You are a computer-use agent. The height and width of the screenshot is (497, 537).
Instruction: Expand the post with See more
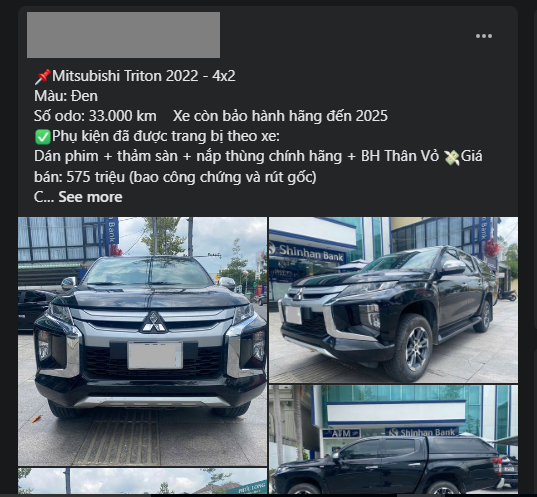[90, 197]
